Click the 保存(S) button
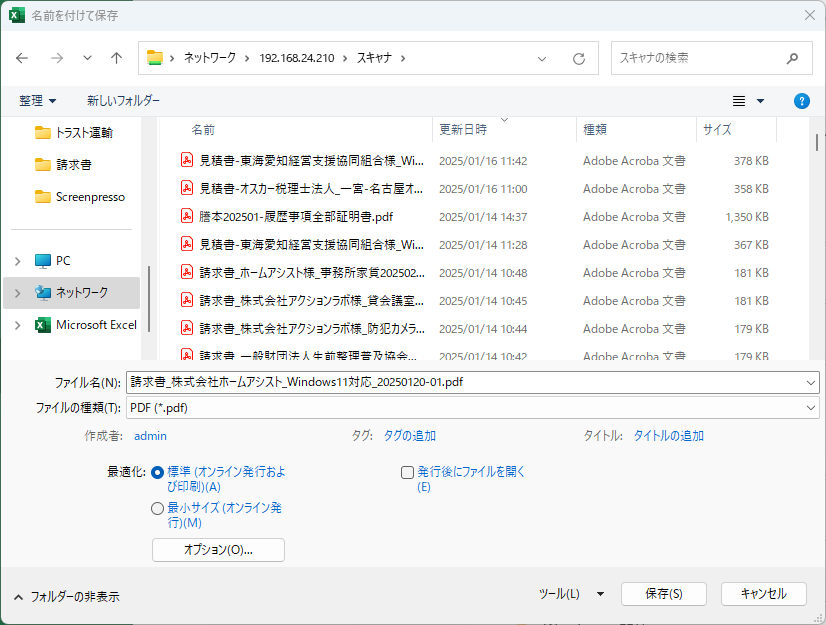 (x=663, y=594)
